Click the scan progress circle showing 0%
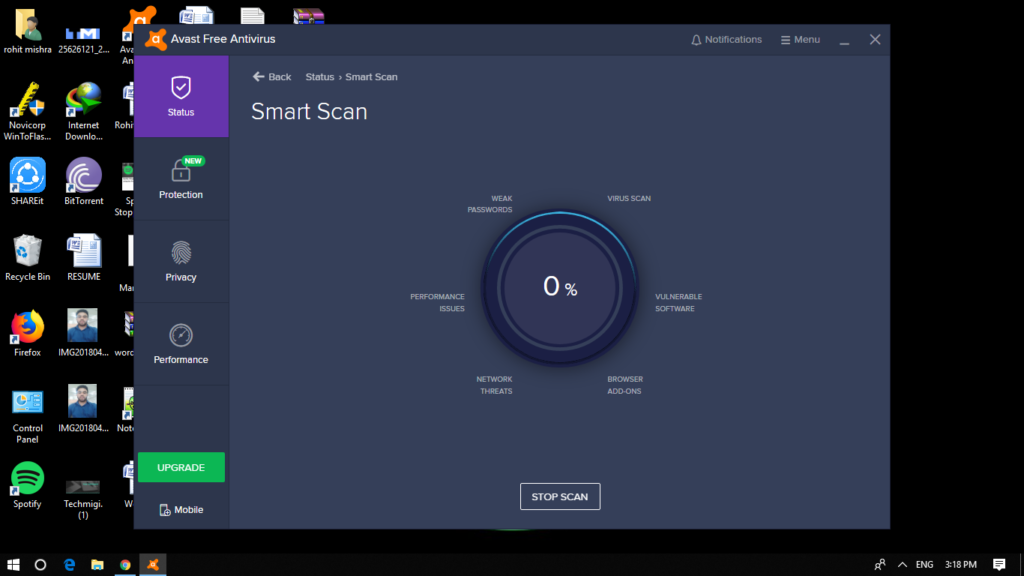Image resolution: width=1024 pixels, height=576 pixels. tap(560, 287)
